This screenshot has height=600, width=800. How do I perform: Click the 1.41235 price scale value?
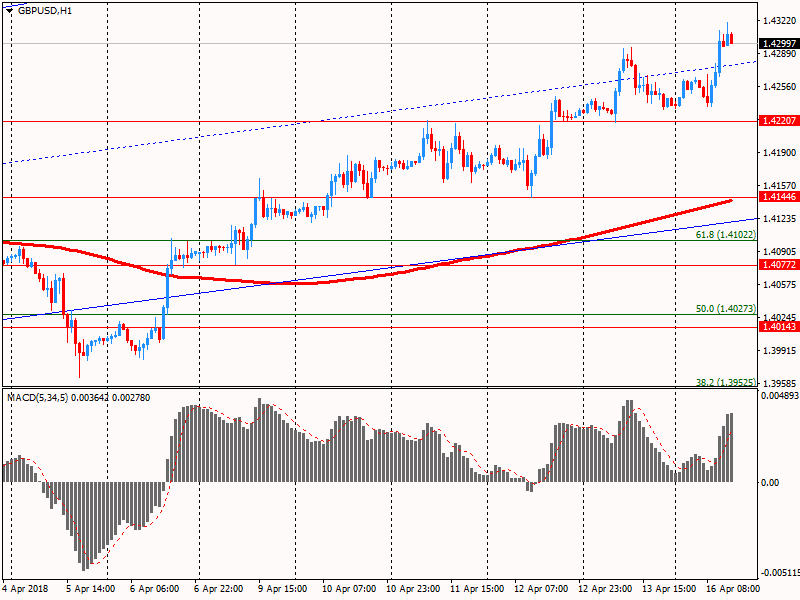(779, 219)
